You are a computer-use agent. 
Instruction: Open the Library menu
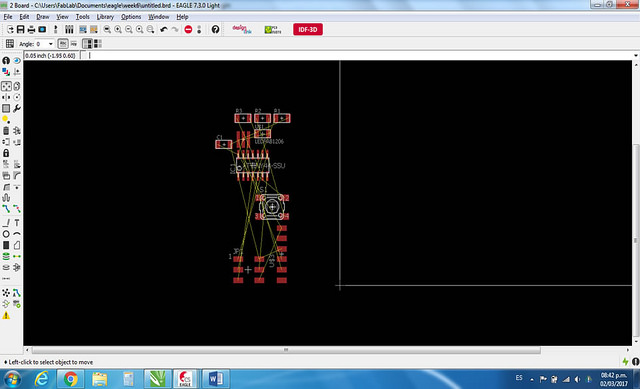(x=105, y=17)
